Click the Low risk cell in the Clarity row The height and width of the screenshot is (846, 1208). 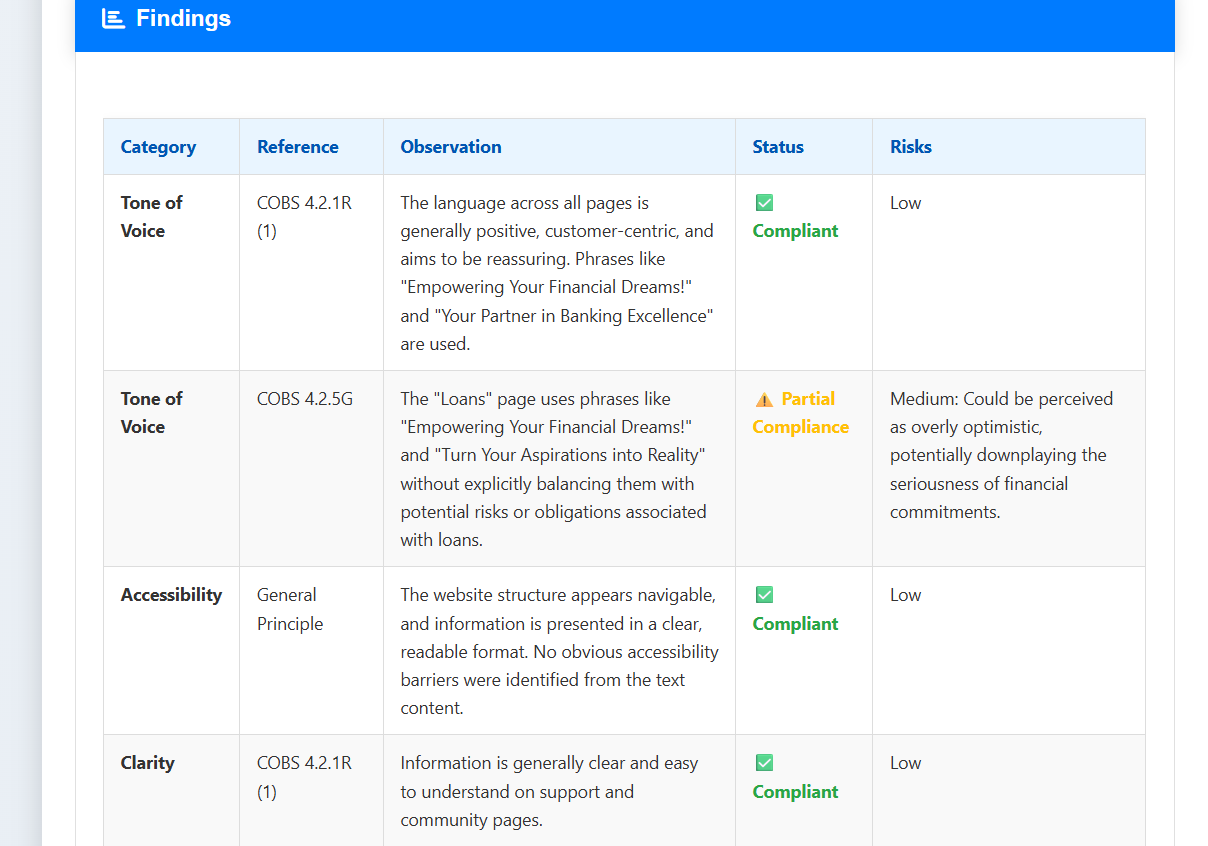point(905,763)
